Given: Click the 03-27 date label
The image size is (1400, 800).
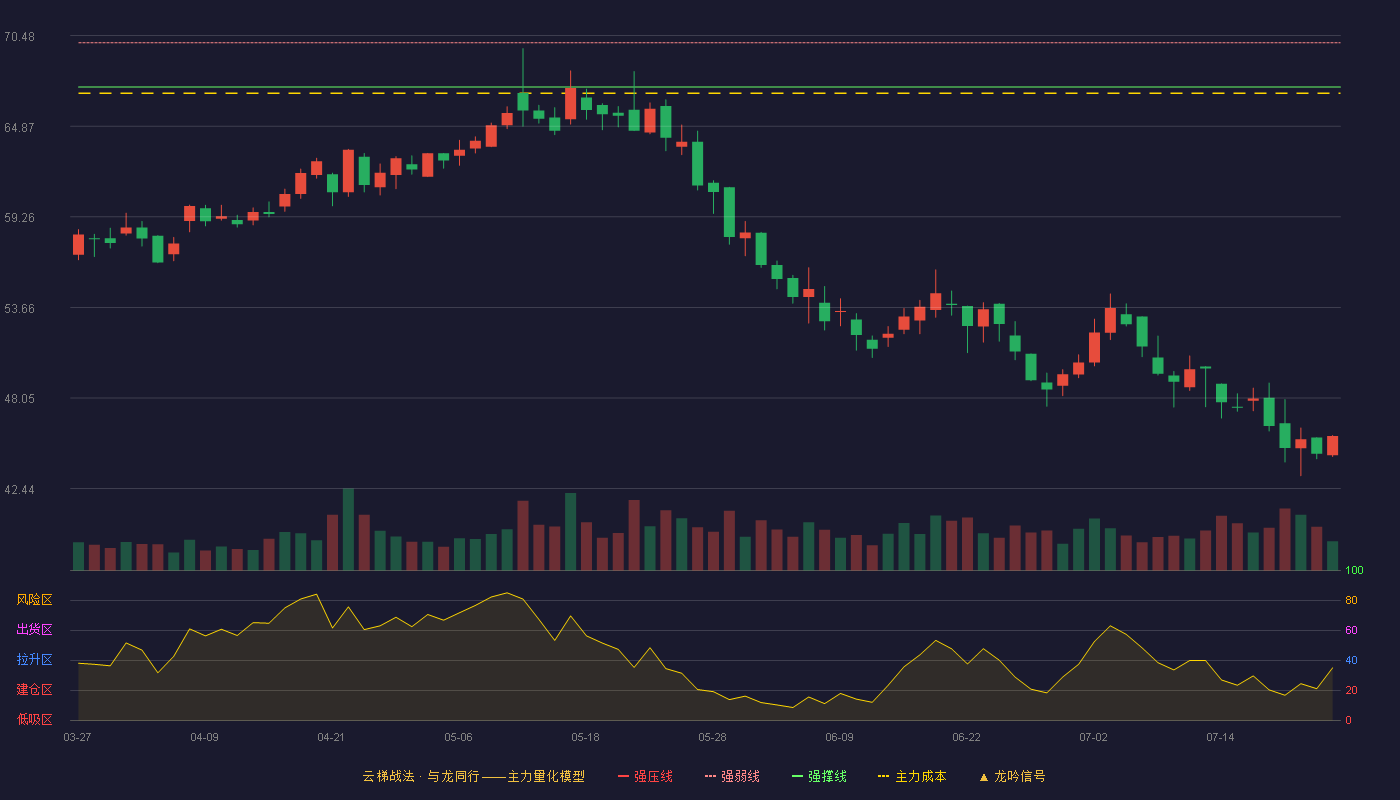Looking at the screenshot, I should pos(77,737).
